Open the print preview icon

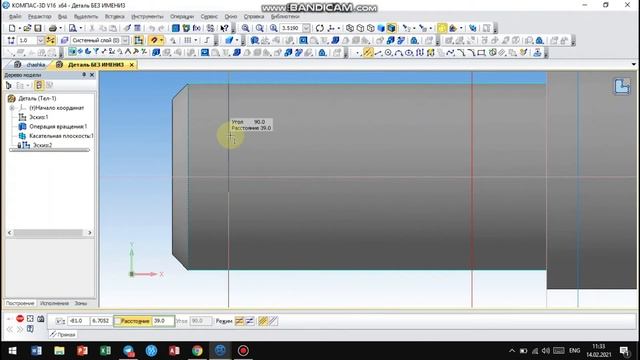(73, 28)
